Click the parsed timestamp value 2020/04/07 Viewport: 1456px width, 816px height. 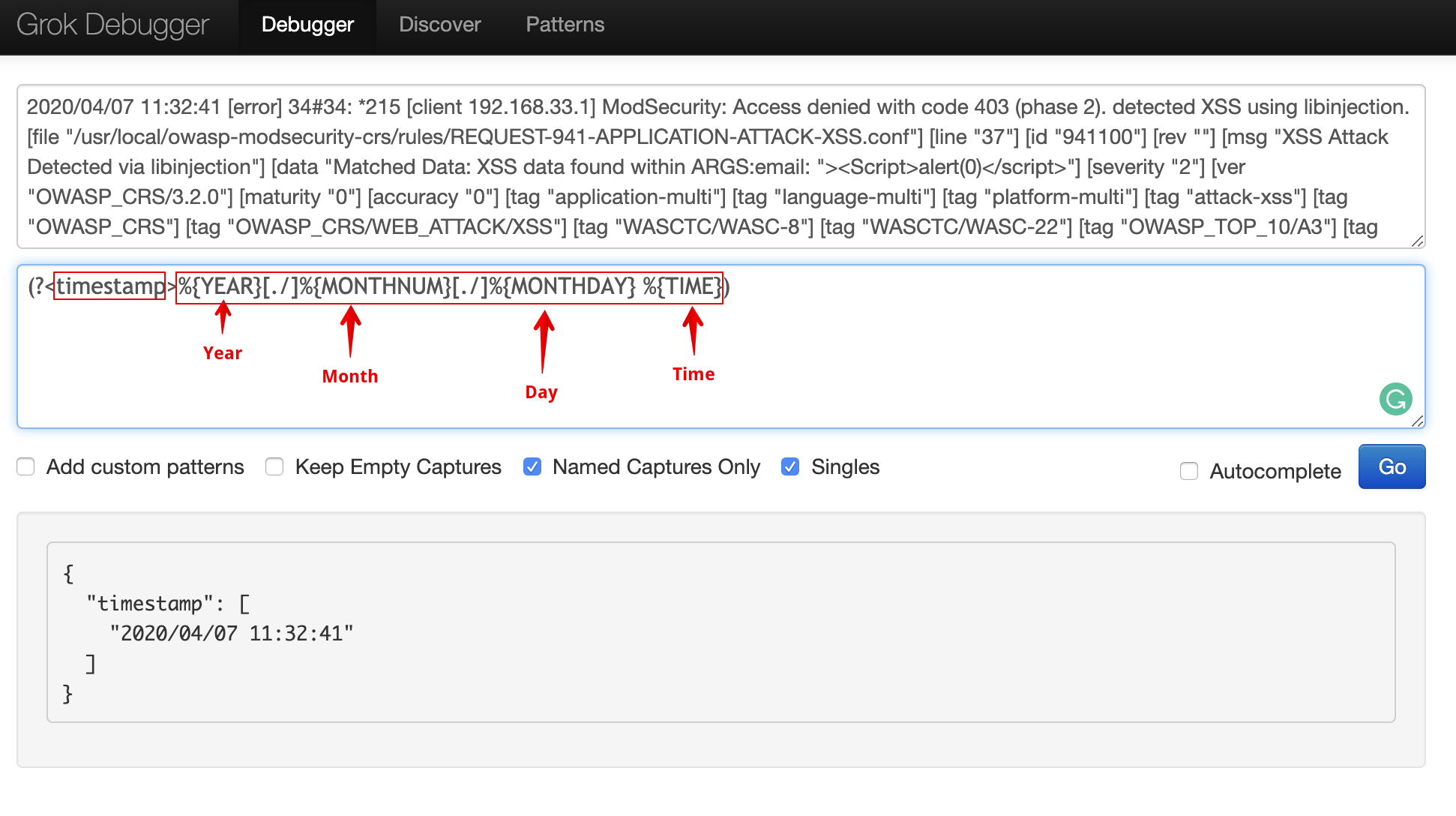click(x=178, y=634)
